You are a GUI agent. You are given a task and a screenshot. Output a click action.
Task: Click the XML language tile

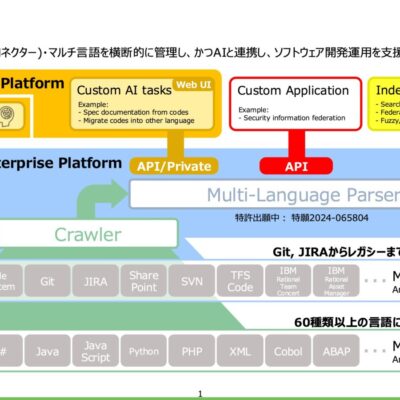point(240,351)
